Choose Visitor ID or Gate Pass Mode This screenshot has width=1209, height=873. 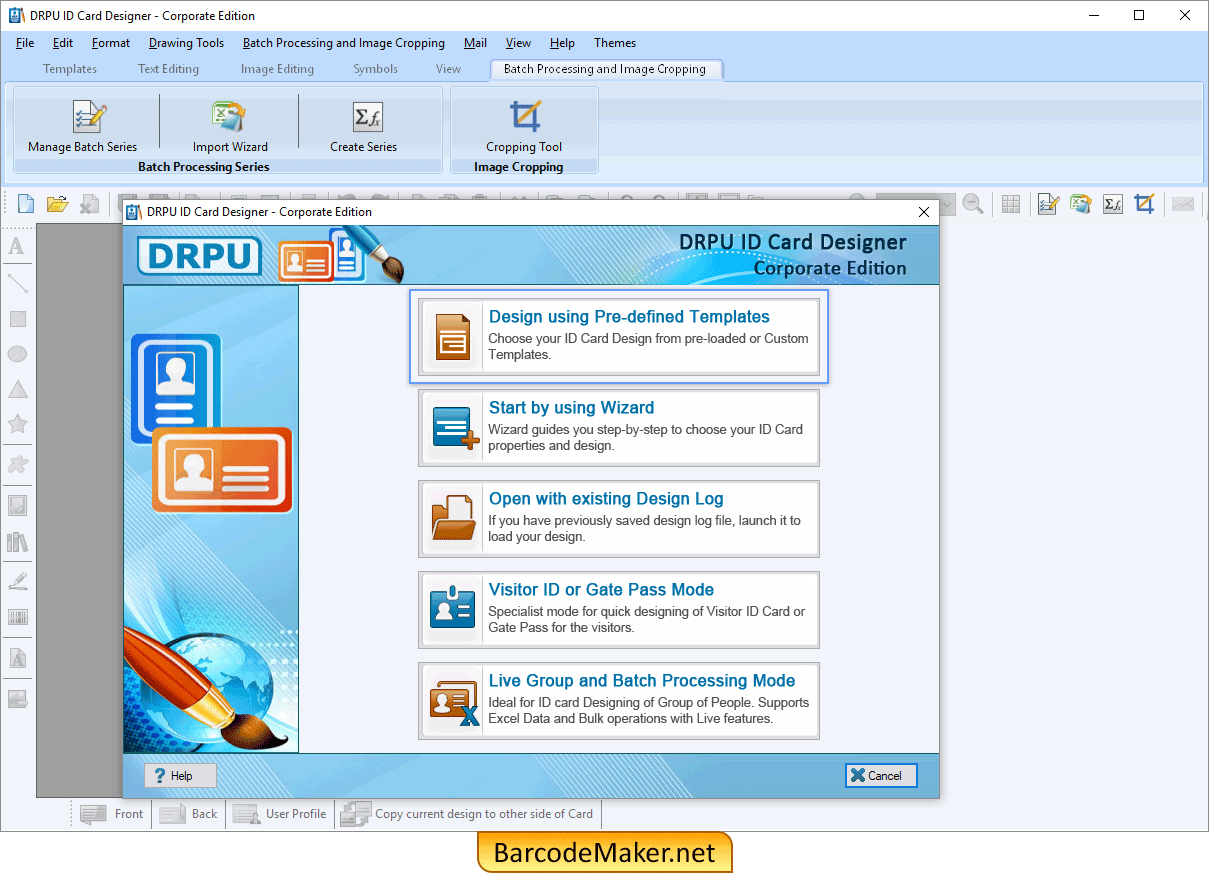(619, 610)
